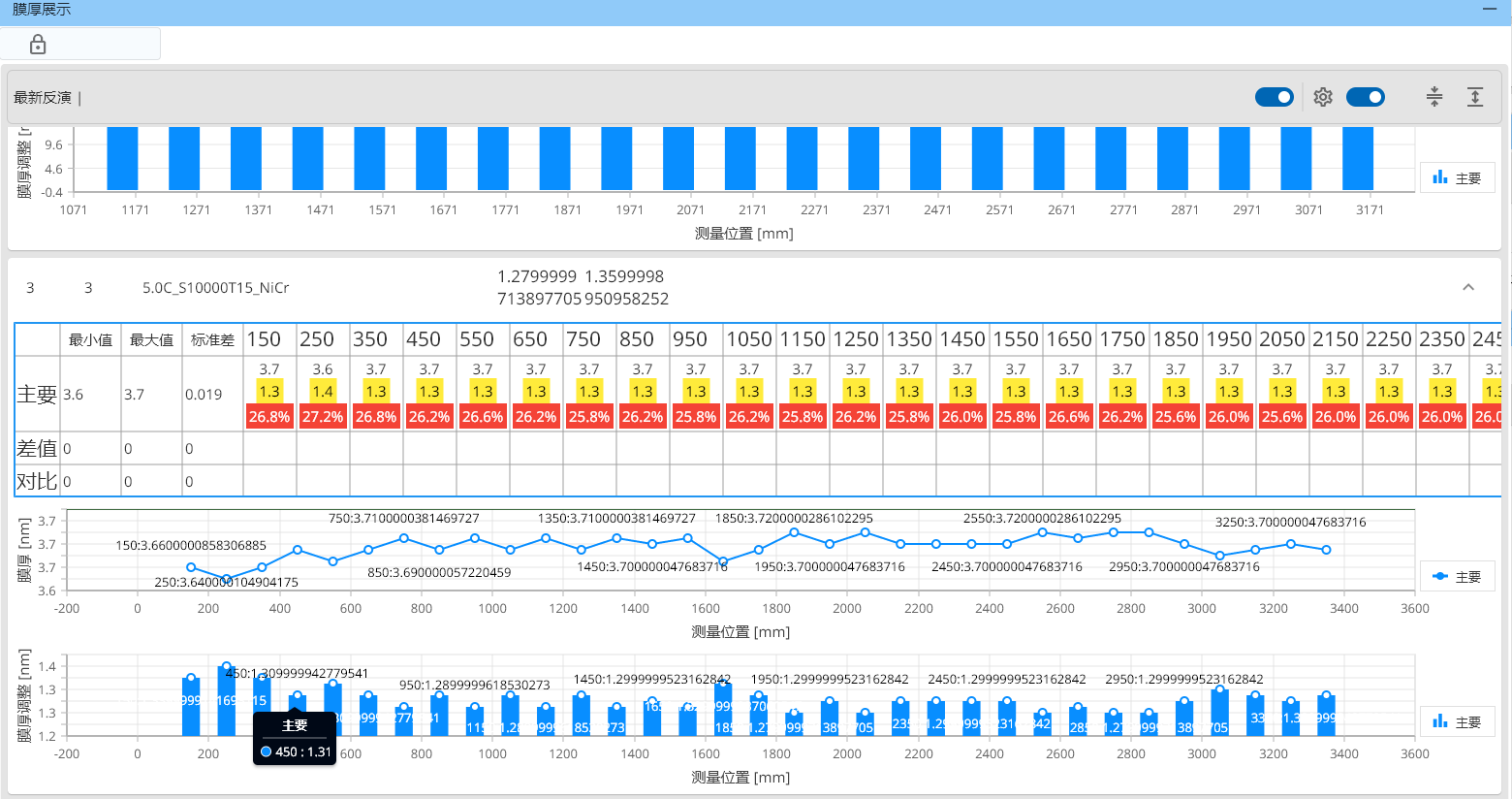Select the 标准差 column header
Screen dimensions: 1512x799
212,339
